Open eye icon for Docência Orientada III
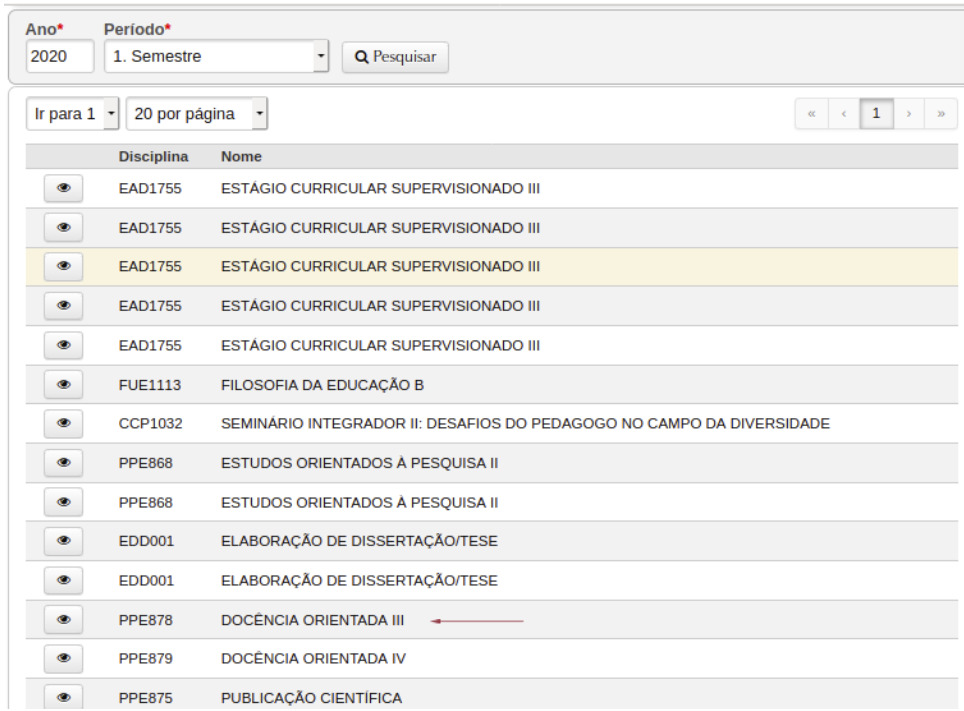The width and height of the screenshot is (964, 711). (63, 620)
